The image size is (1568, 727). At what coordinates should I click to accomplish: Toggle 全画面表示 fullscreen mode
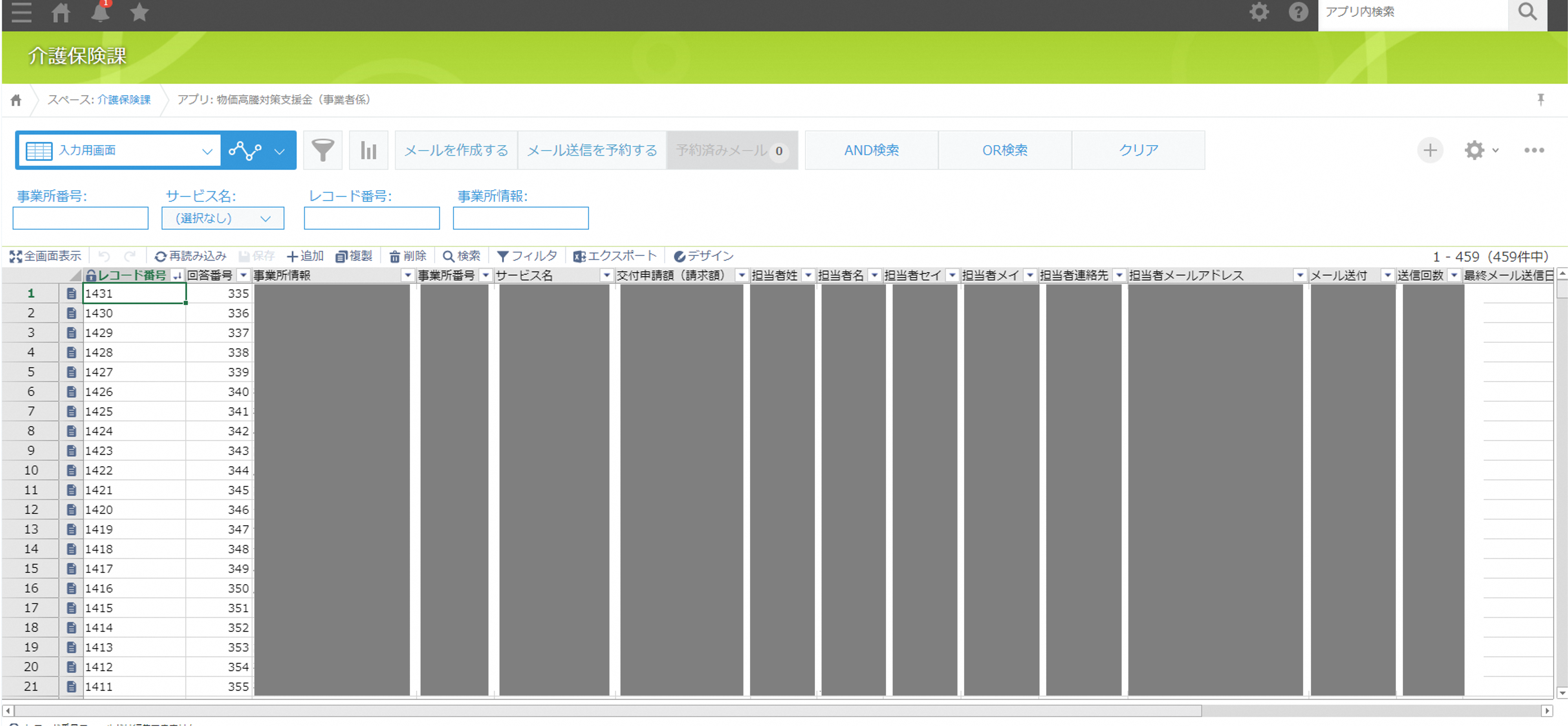46,256
